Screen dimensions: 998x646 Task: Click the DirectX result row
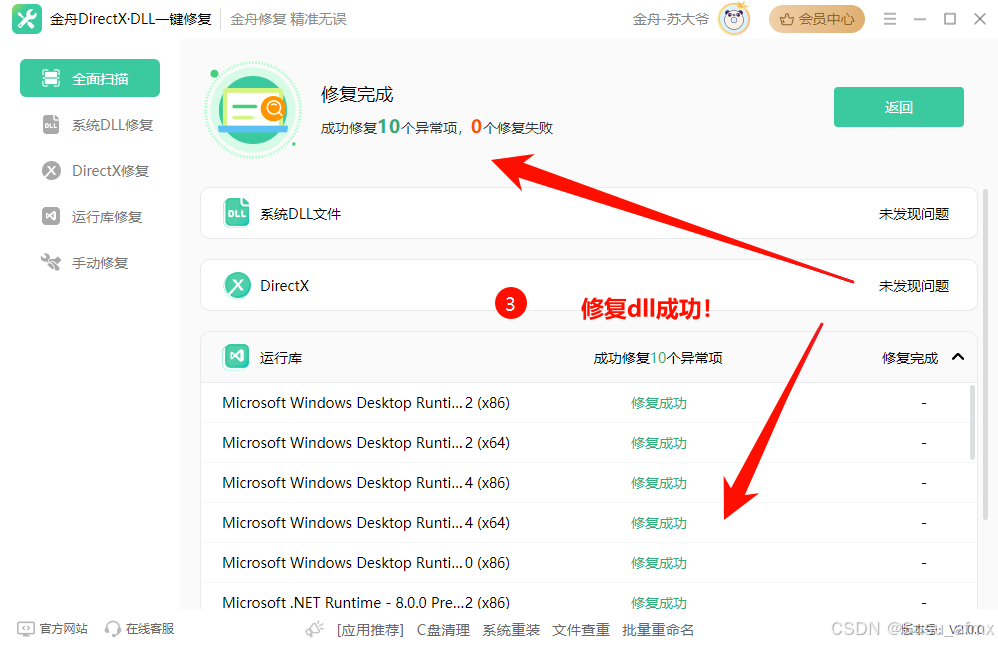coord(589,285)
